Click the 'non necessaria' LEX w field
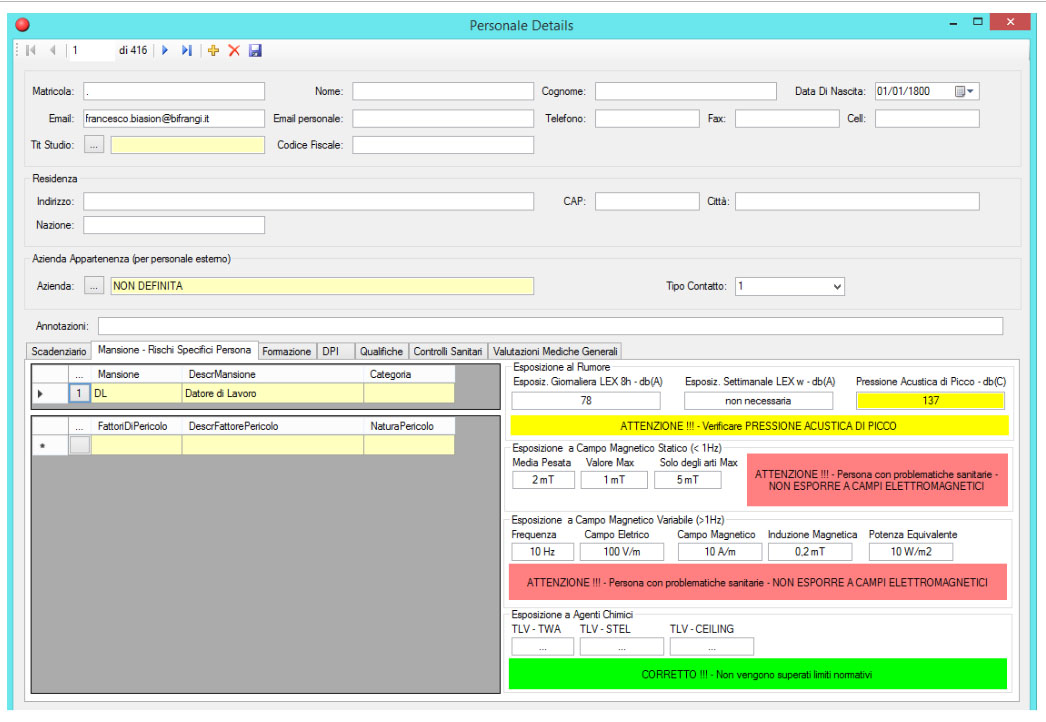 [758, 400]
